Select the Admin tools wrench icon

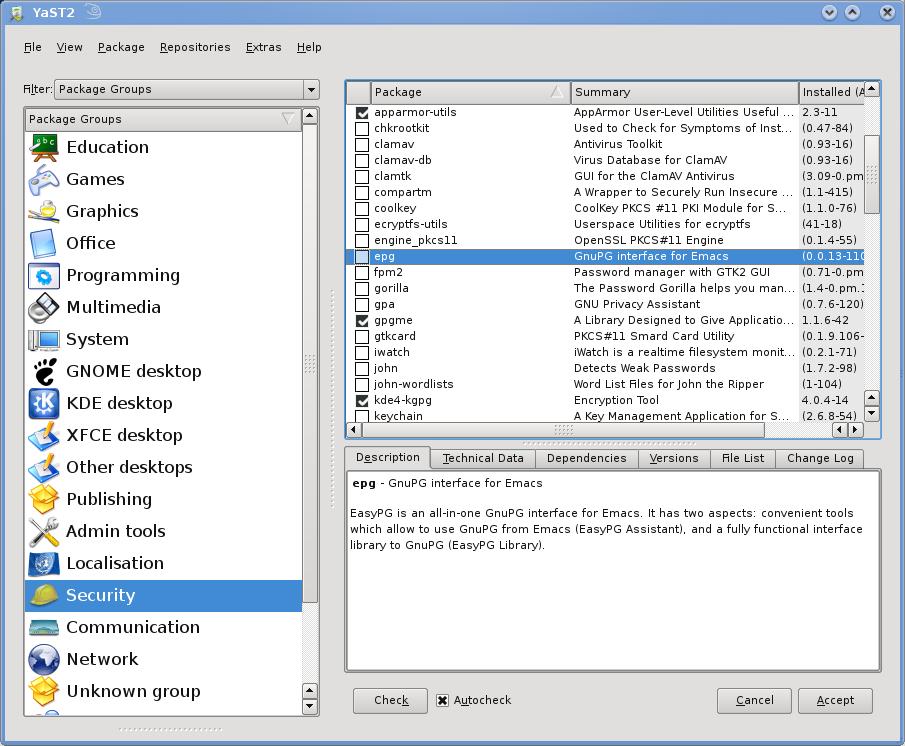tap(44, 531)
